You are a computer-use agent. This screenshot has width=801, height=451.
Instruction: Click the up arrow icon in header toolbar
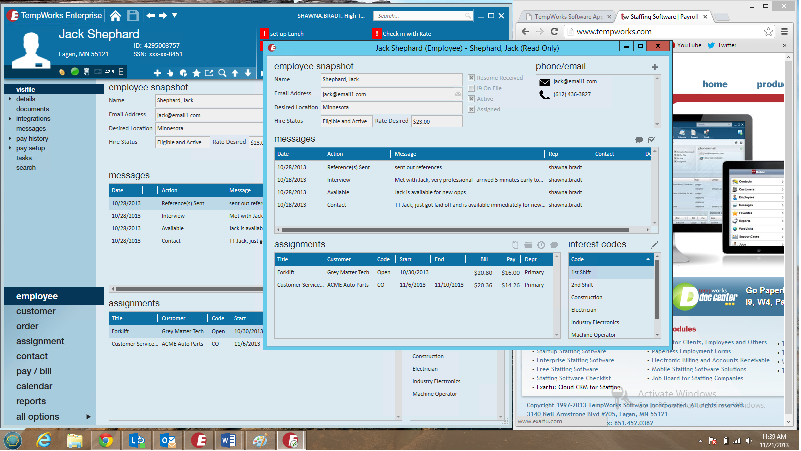(x=235, y=74)
